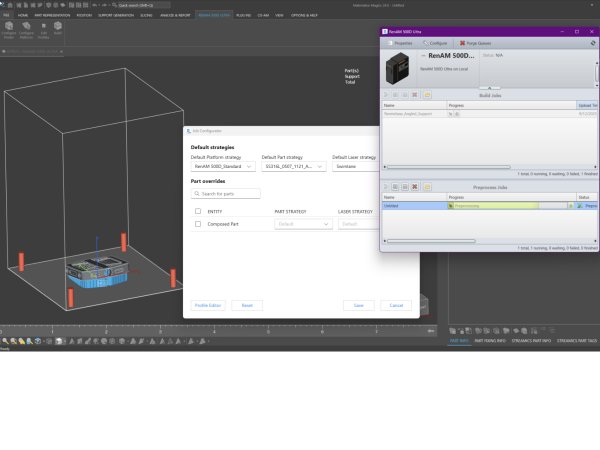Open the folder icon in Preprocess Jobs toolbar
This screenshot has height=450, width=600.
[427, 186]
